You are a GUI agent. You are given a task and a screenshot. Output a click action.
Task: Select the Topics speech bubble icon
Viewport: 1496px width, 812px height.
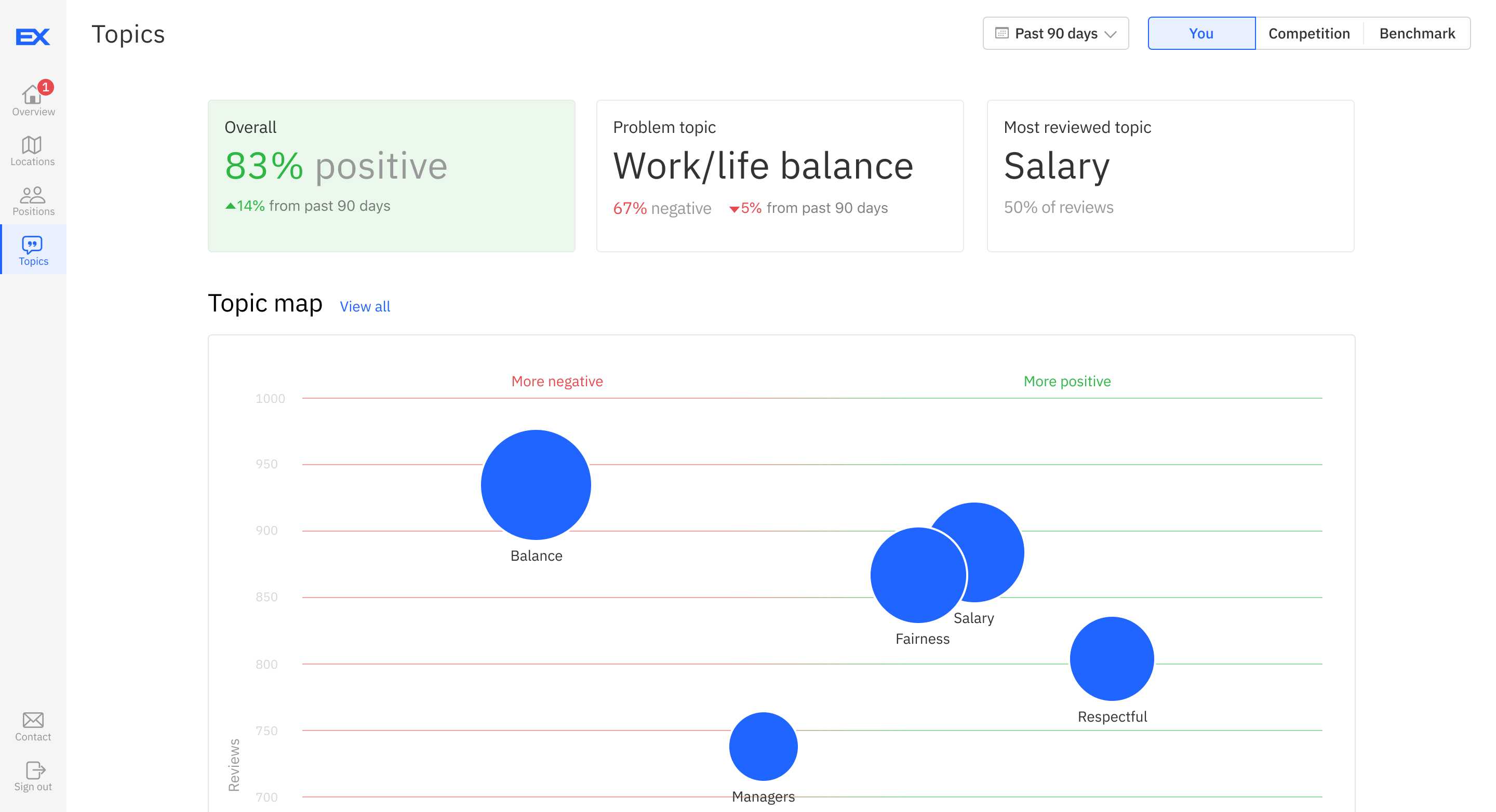(x=33, y=245)
